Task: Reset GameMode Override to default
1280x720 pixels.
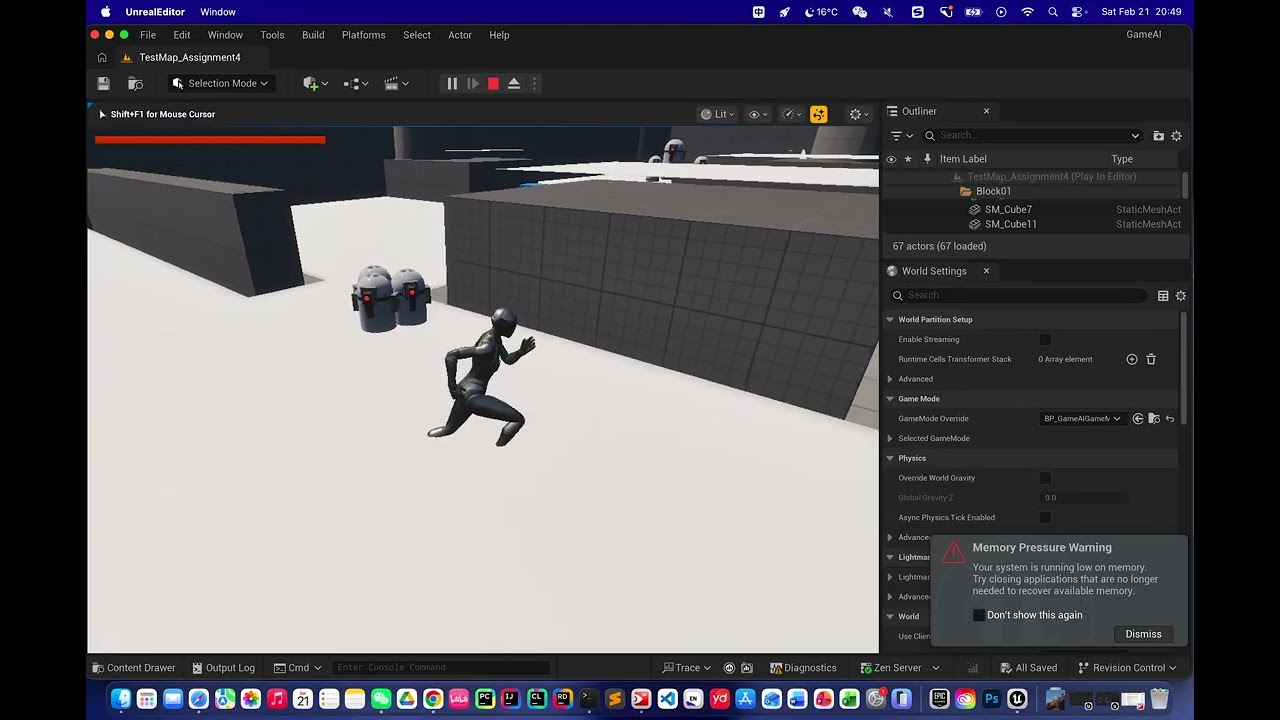Action: (x=1170, y=419)
